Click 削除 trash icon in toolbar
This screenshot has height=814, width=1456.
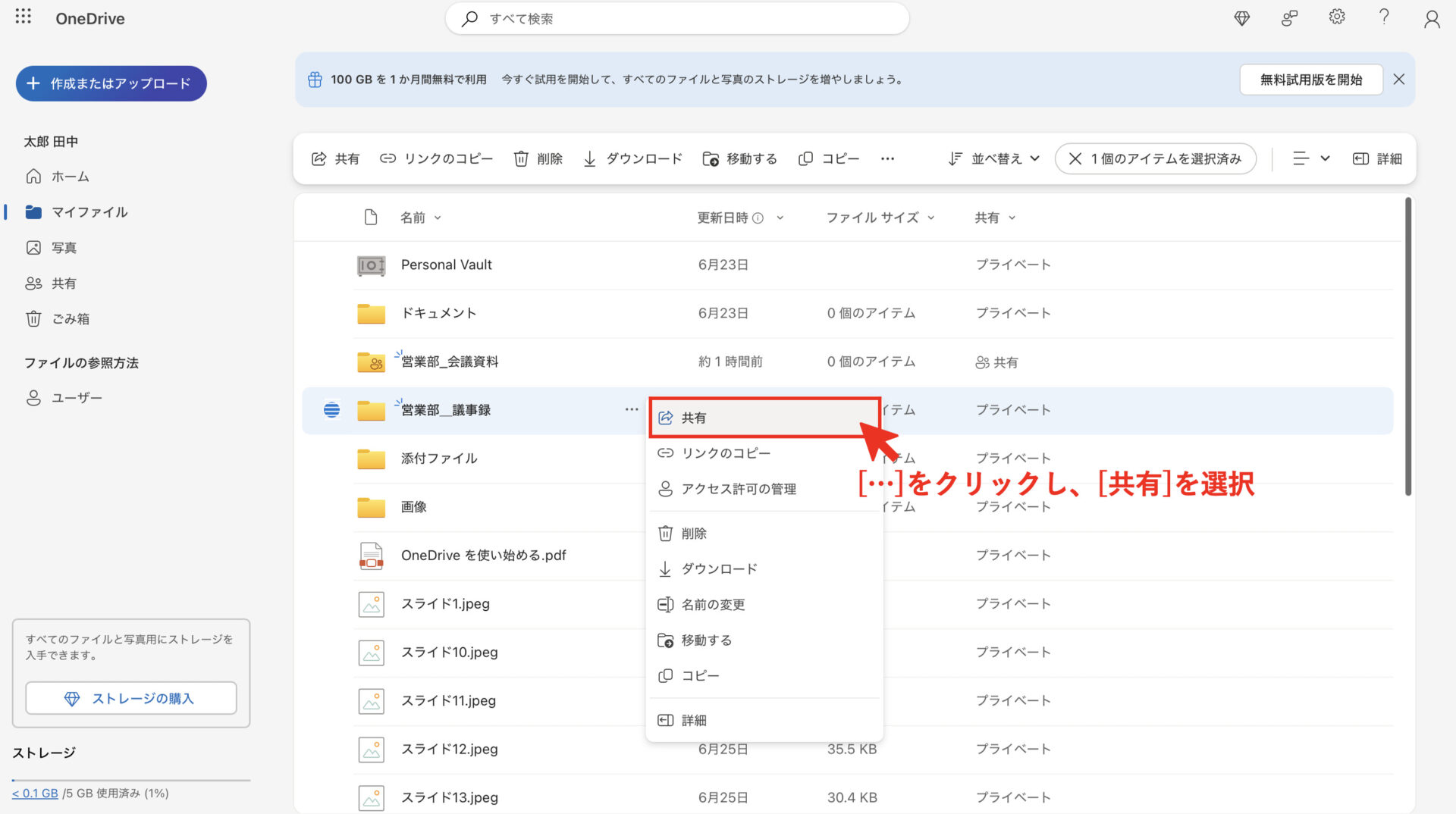[x=521, y=158]
